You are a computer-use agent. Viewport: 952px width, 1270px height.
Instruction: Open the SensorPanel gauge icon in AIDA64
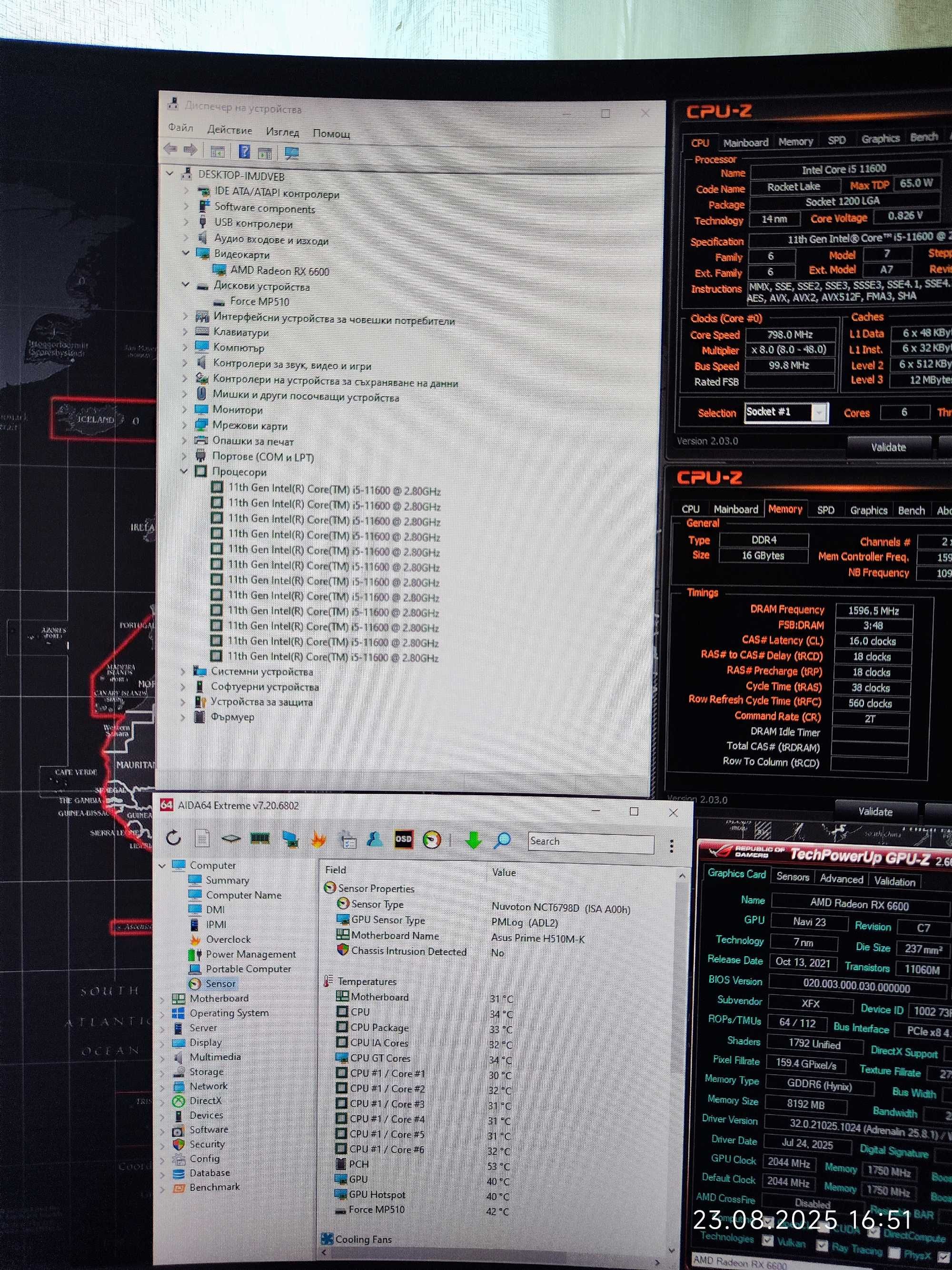pyautogui.click(x=432, y=840)
